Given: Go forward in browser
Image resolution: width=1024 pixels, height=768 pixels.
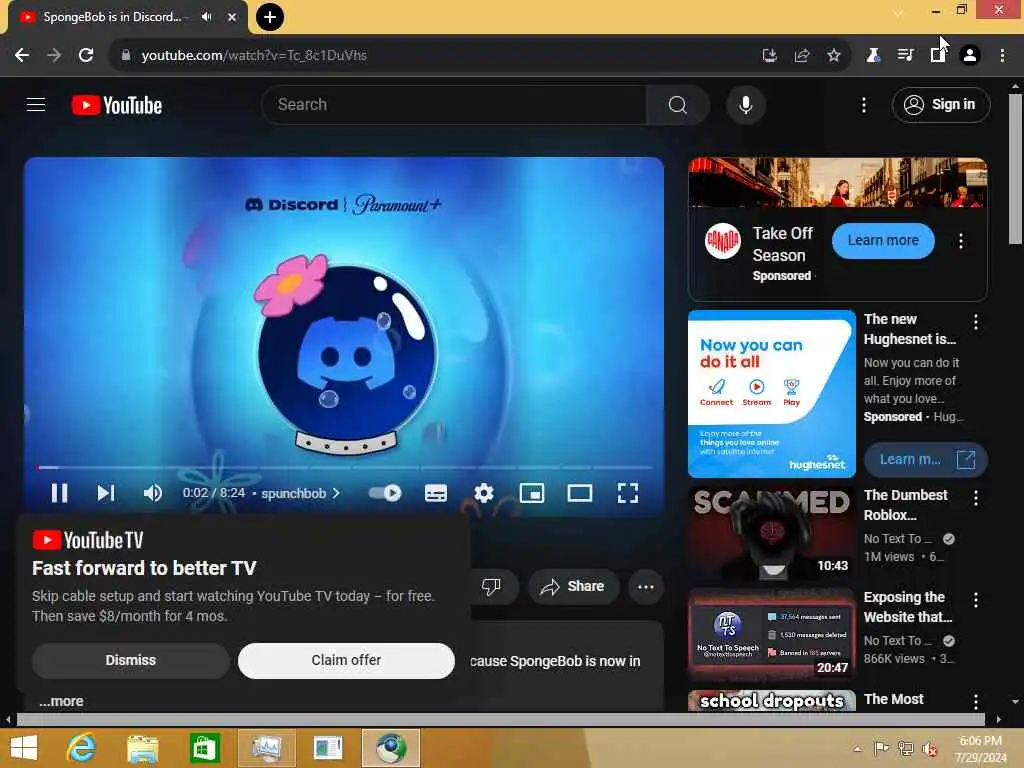Looking at the screenshot, I should pos(54,55).
